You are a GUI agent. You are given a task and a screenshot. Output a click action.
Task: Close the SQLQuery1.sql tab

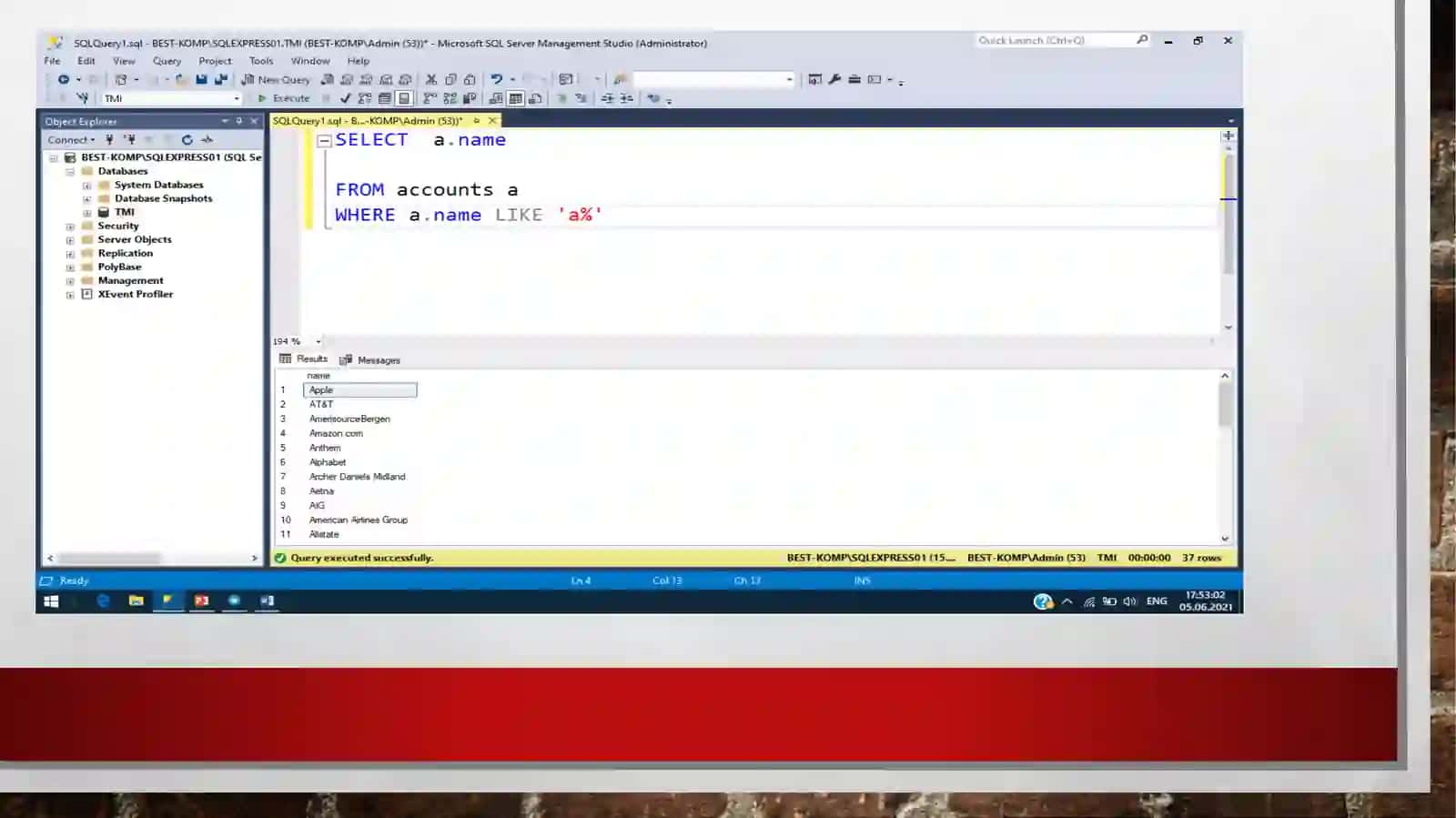(x=492, y=120)
